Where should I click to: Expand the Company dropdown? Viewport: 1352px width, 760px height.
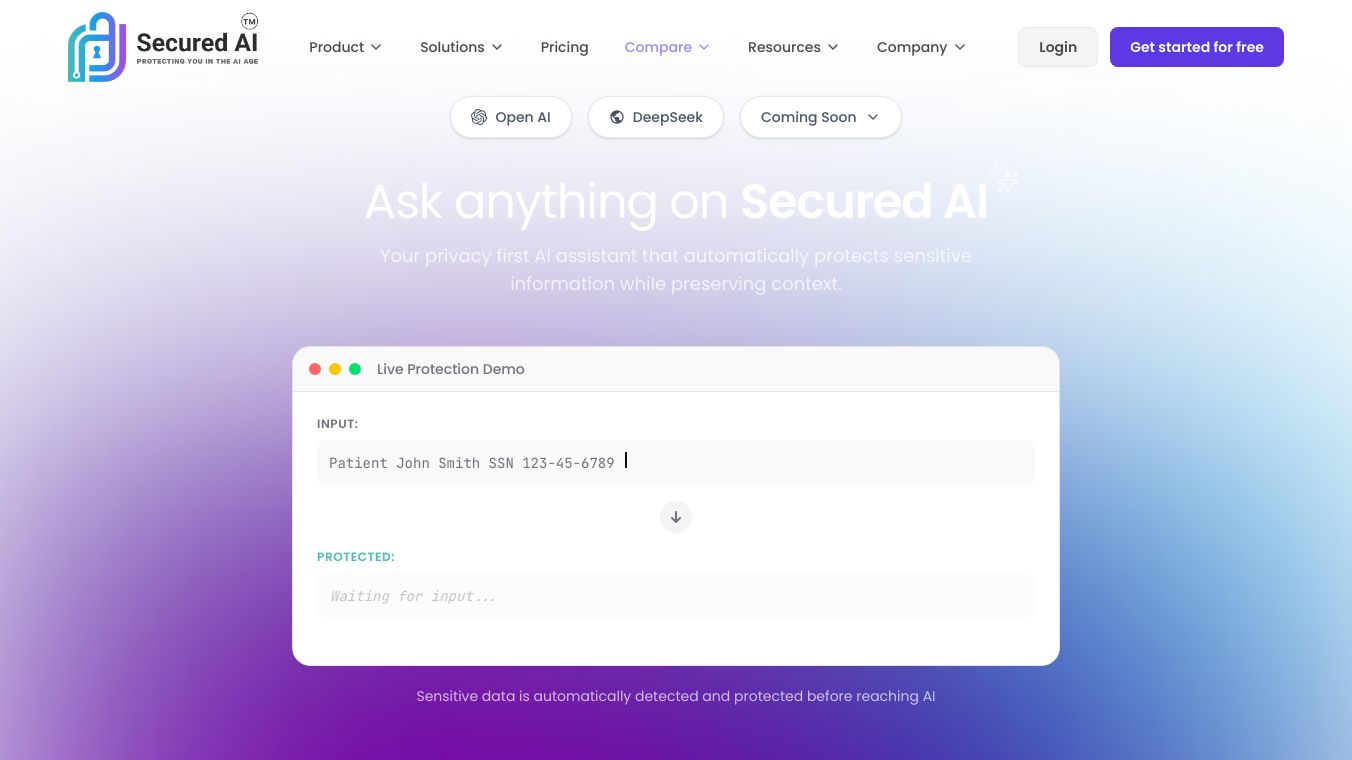point(920,47)
